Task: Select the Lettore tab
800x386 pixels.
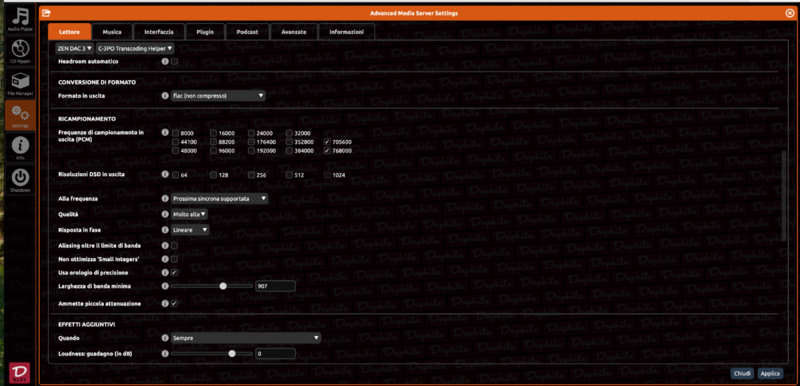Action: coord(69,32)
